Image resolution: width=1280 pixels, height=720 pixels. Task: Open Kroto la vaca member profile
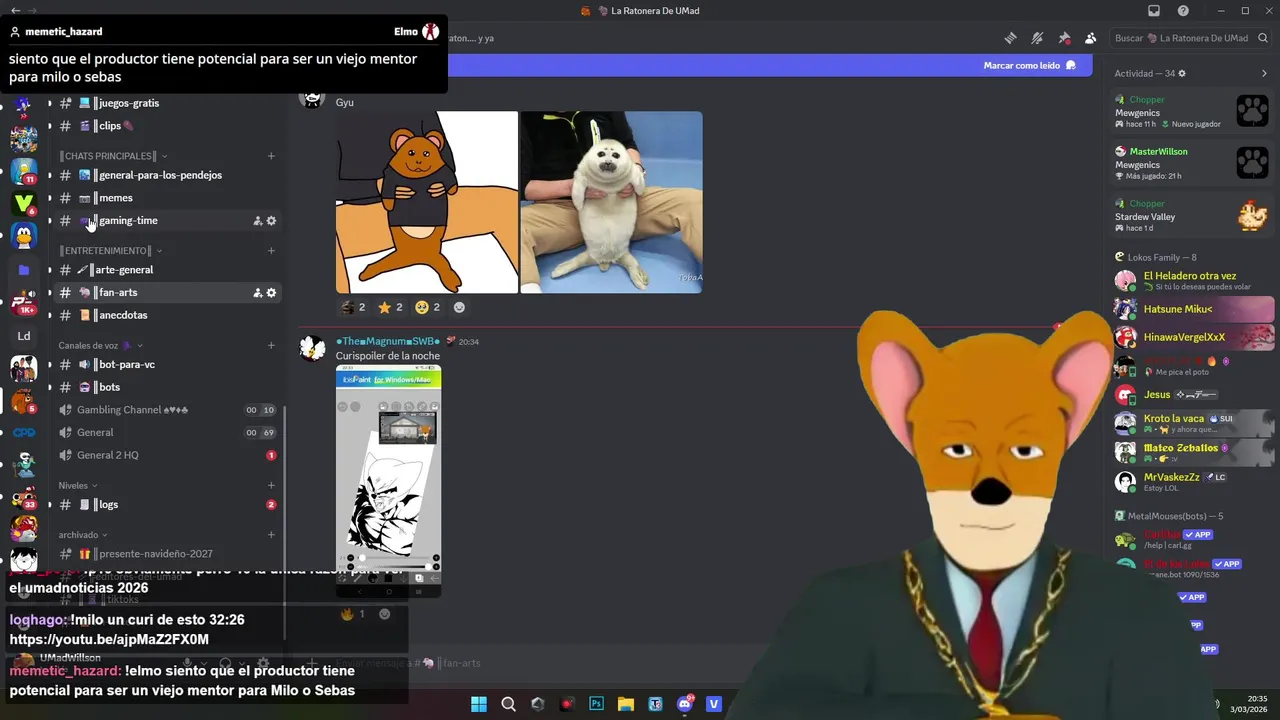pyautogui.click(x=1195, y=423)
